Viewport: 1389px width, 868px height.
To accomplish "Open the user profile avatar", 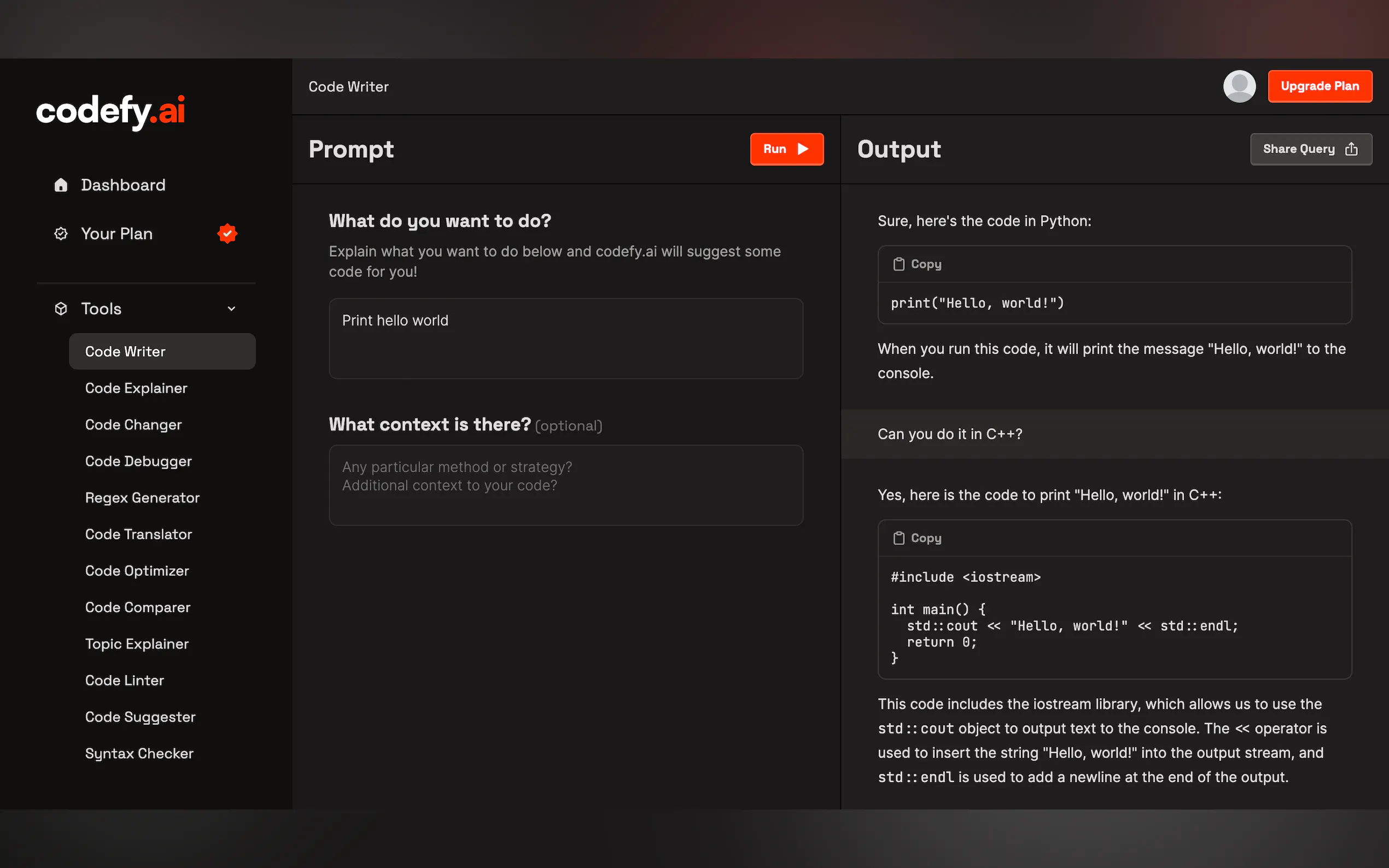I will coord(1239,86).
